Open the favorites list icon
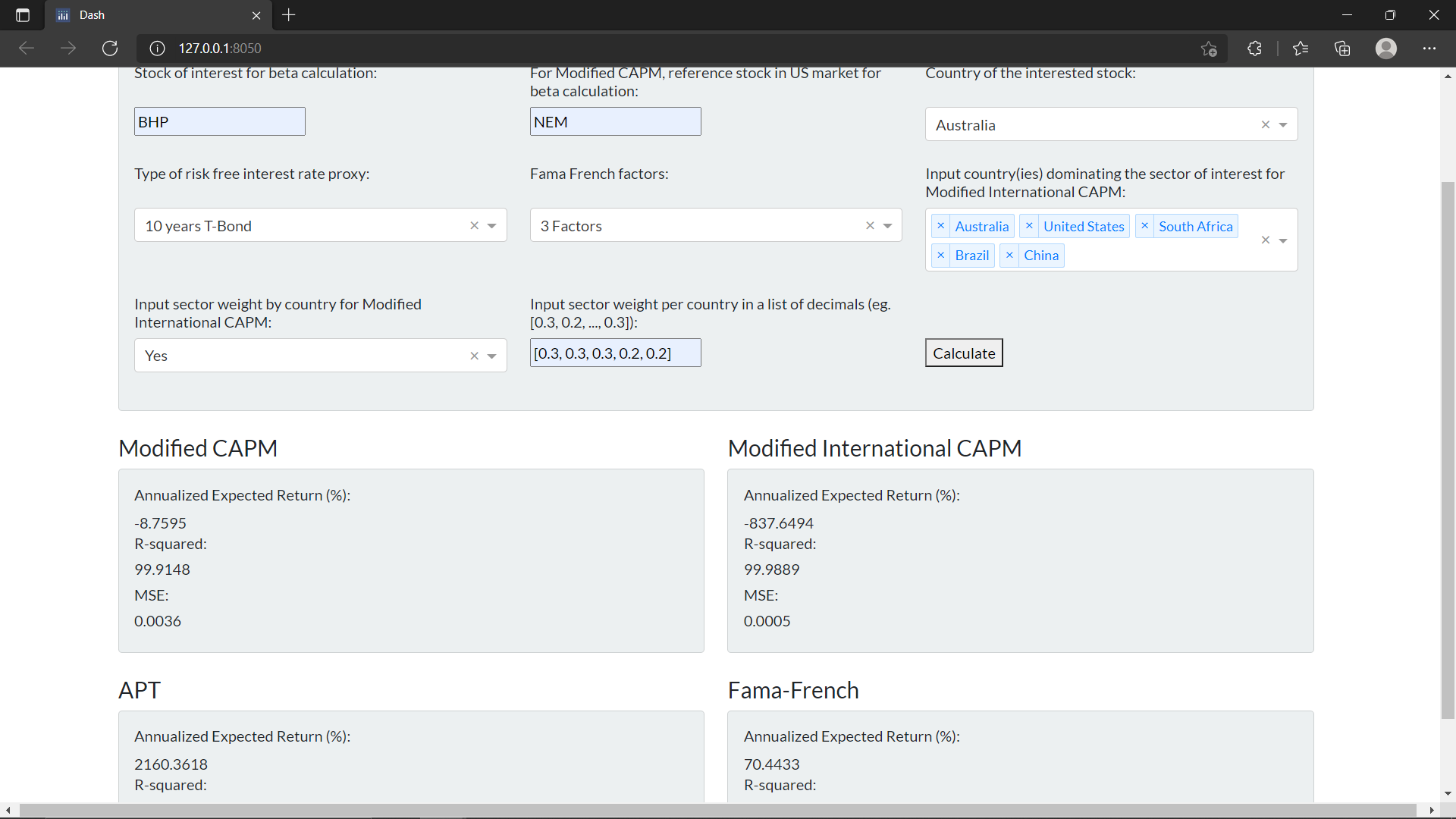 [x=1301, y=49]
